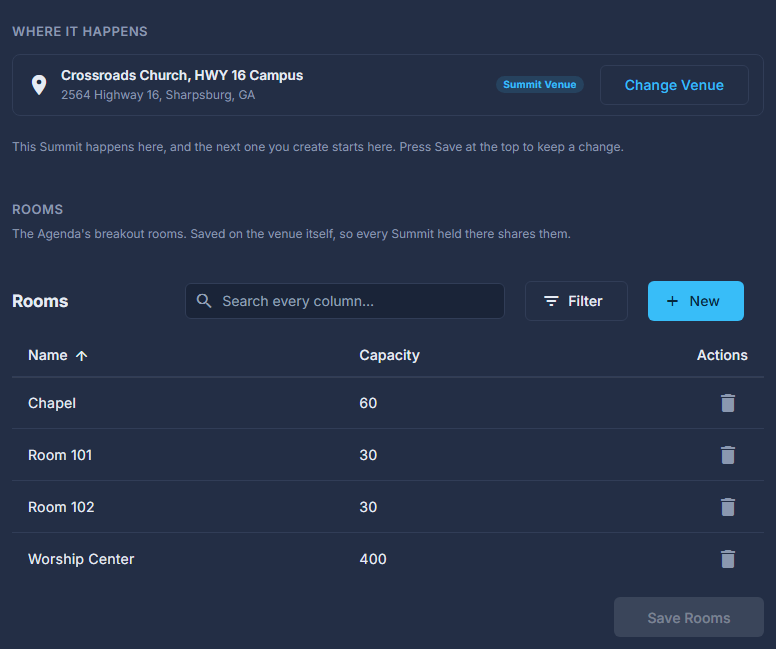Viewport: 776px width, 649px height.
Task: Delete the Chapel room with trash icon
Action: (x=728, y=403)
